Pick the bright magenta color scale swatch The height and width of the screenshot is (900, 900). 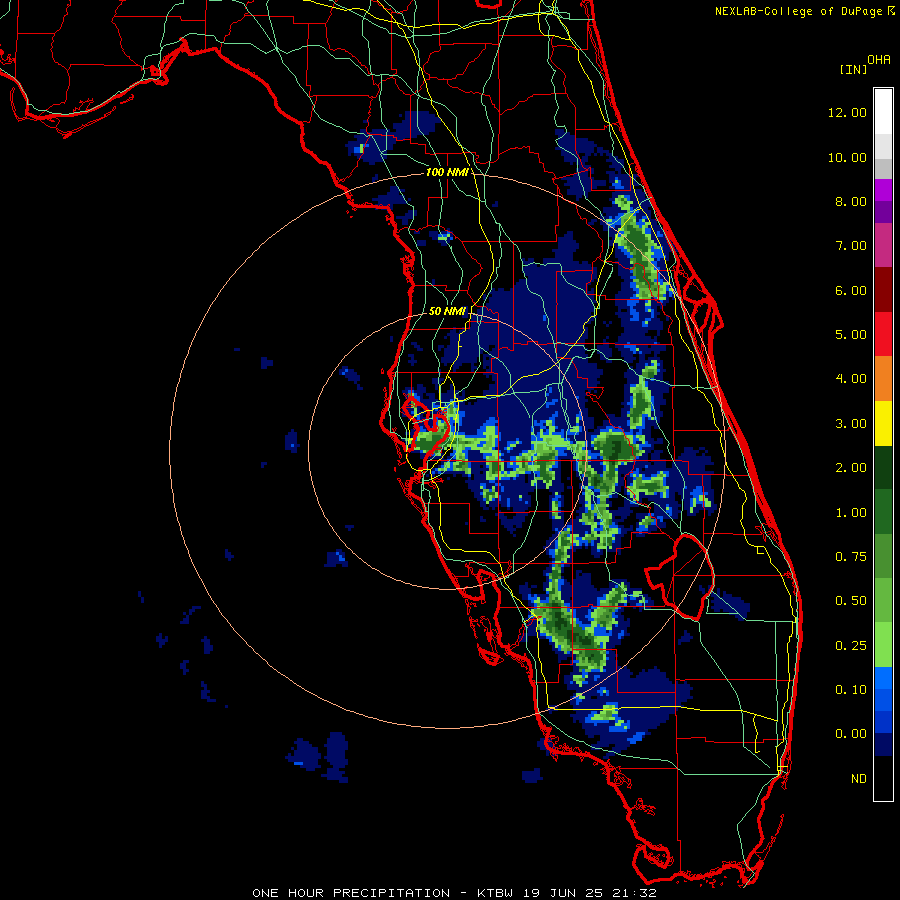[x=883, y=190]
